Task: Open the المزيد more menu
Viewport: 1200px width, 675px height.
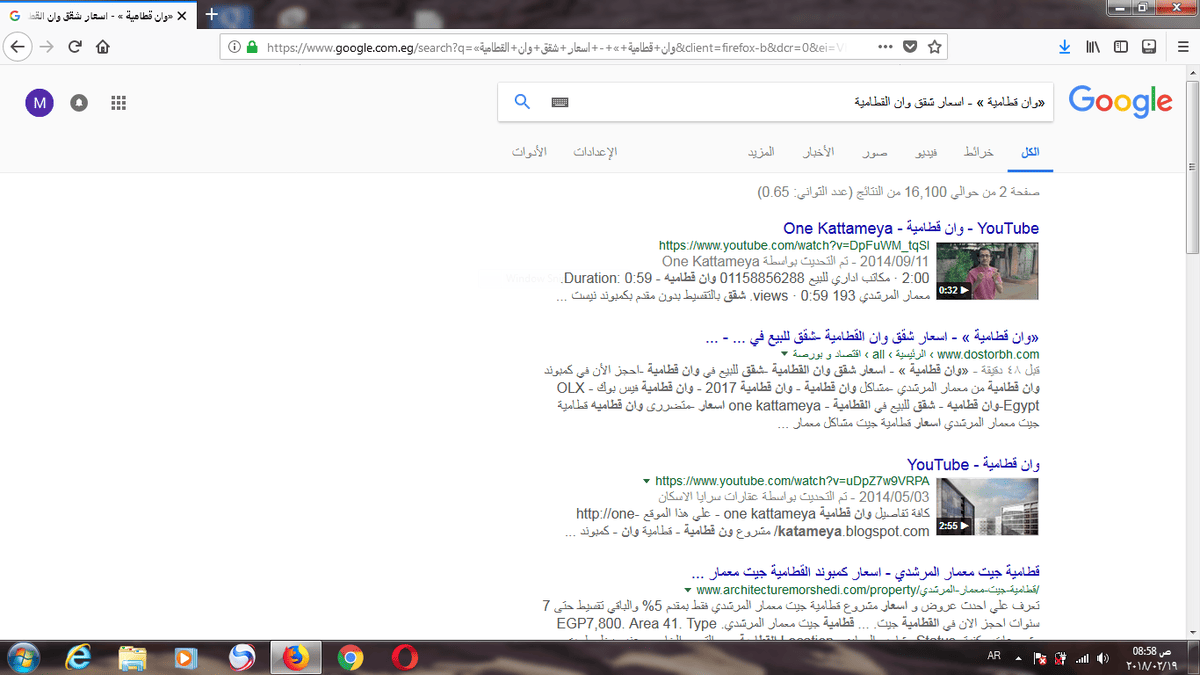Action: 762,152
